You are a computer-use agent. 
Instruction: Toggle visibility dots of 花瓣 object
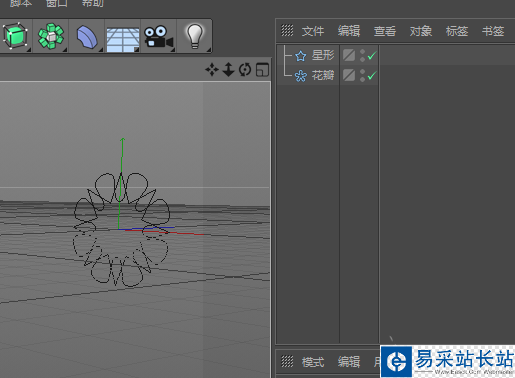[362, 75]
